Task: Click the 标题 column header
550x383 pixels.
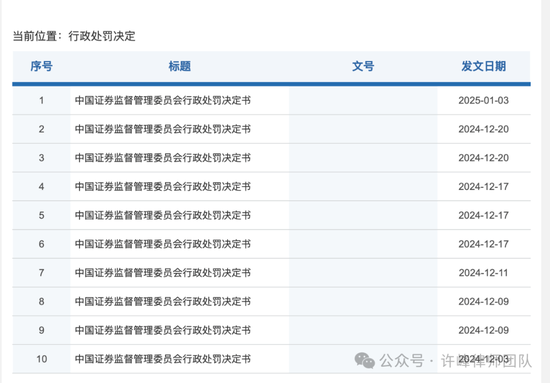Action: point(180,66)
